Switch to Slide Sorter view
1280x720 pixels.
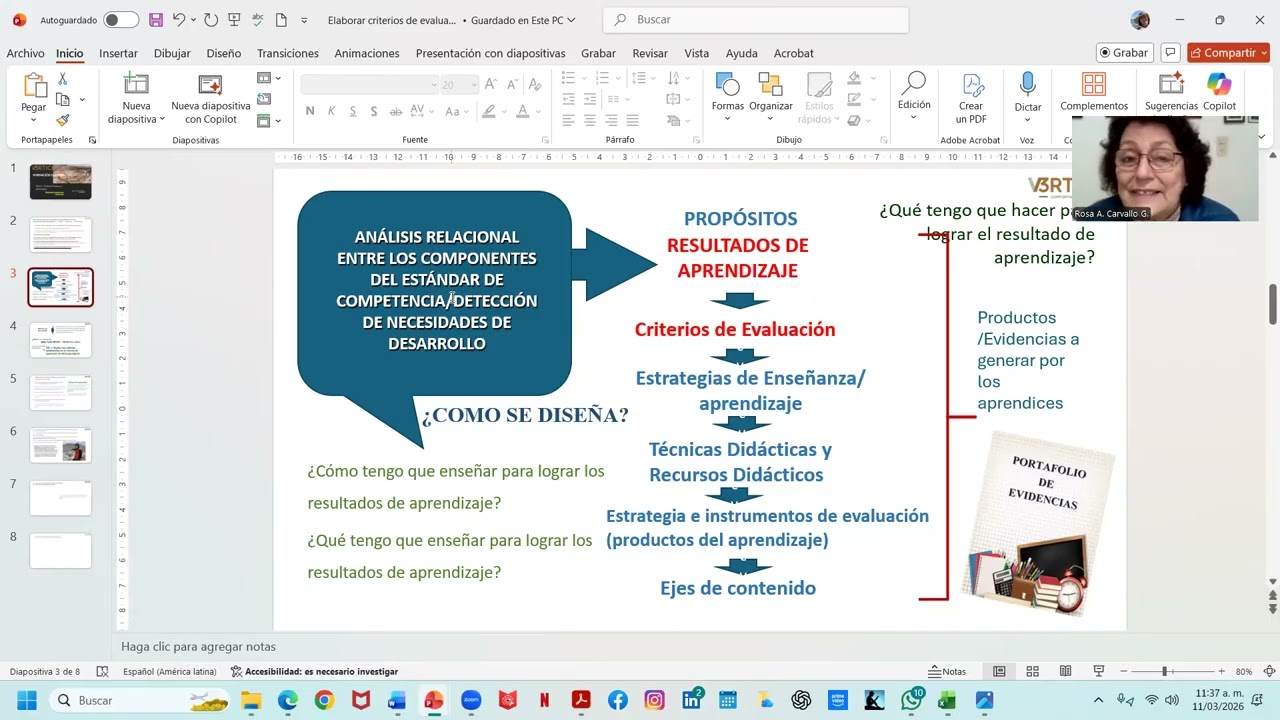pyautogui.click(x=1032, y=671)
